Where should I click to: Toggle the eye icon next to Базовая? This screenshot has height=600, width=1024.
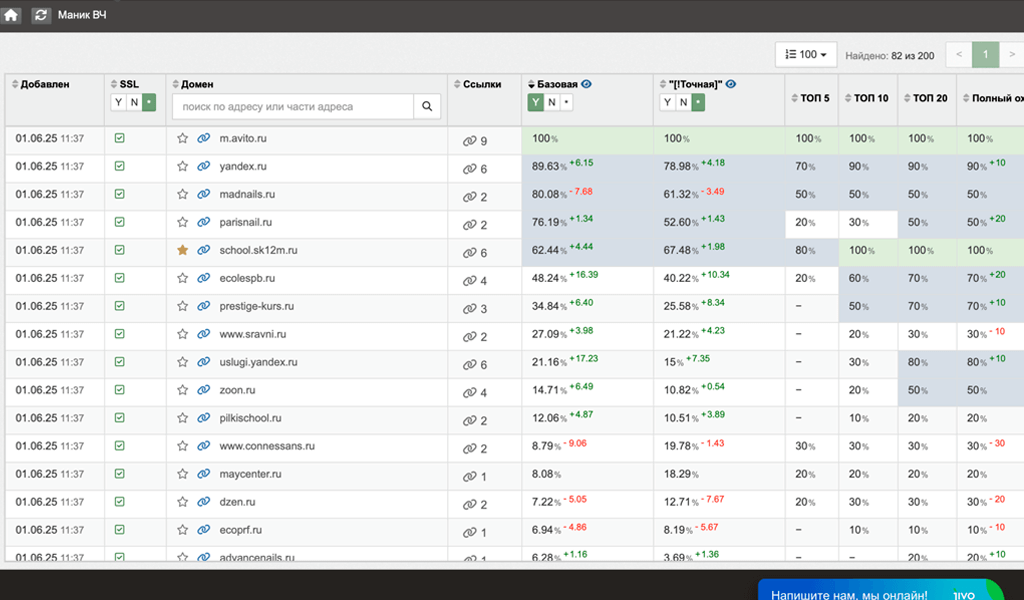point(587,84)
